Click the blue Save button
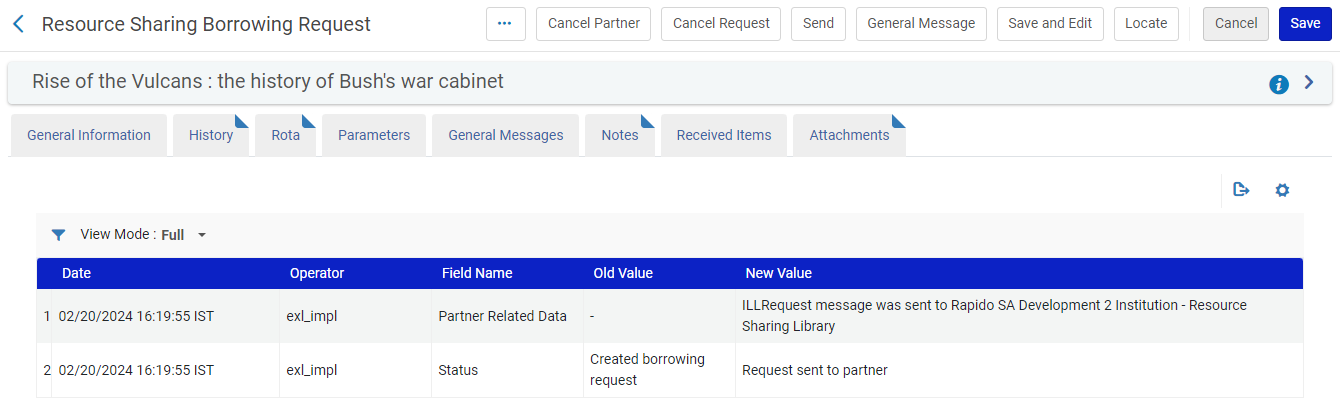 pyautogui.click(x=1304, y=24)
